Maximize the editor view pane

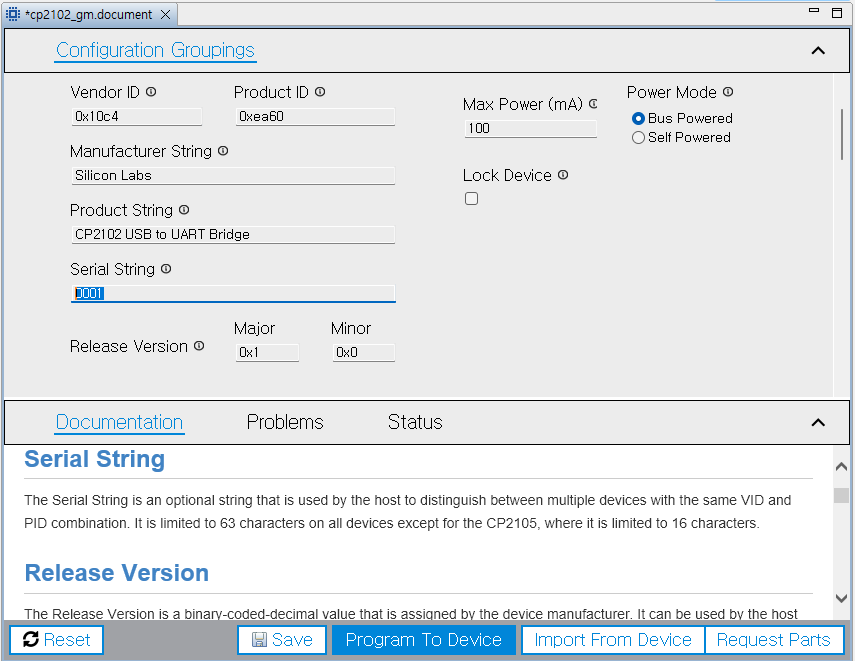[837, 13]
